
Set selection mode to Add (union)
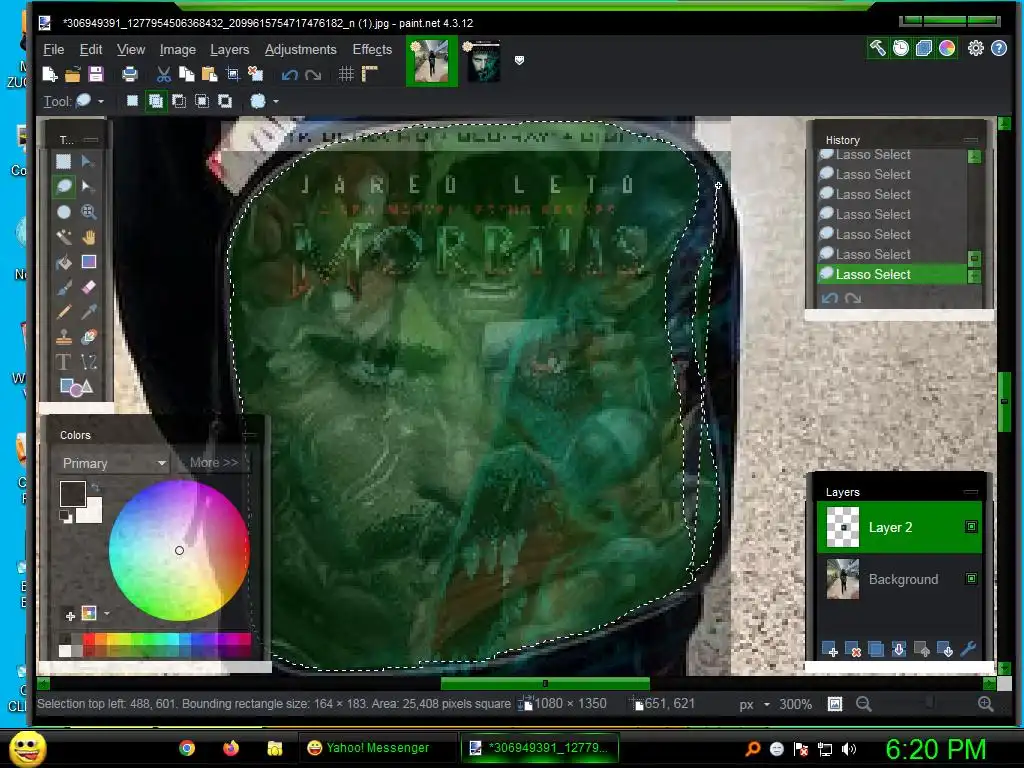pyautogui.click(x=155, y=101)
